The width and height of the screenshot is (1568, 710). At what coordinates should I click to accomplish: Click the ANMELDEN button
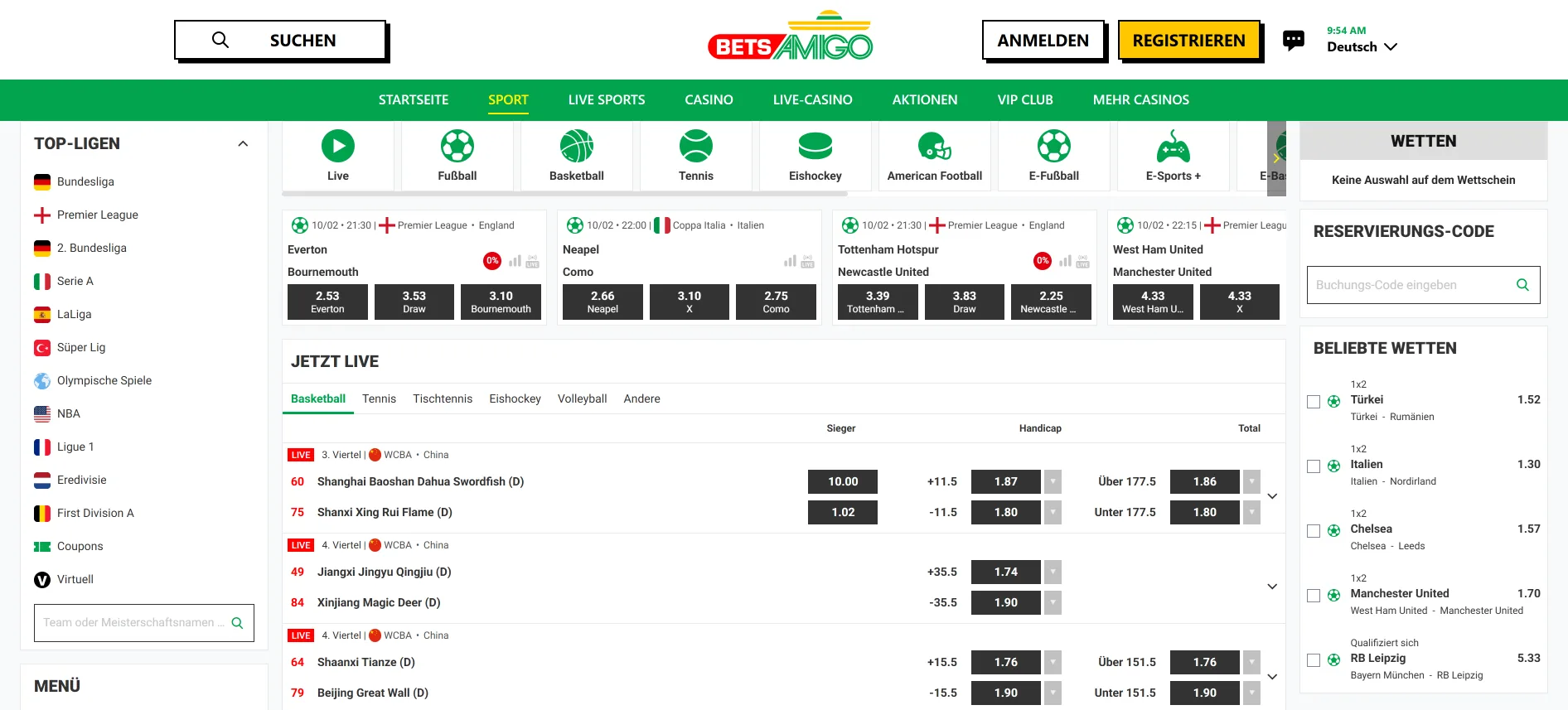1043,40
